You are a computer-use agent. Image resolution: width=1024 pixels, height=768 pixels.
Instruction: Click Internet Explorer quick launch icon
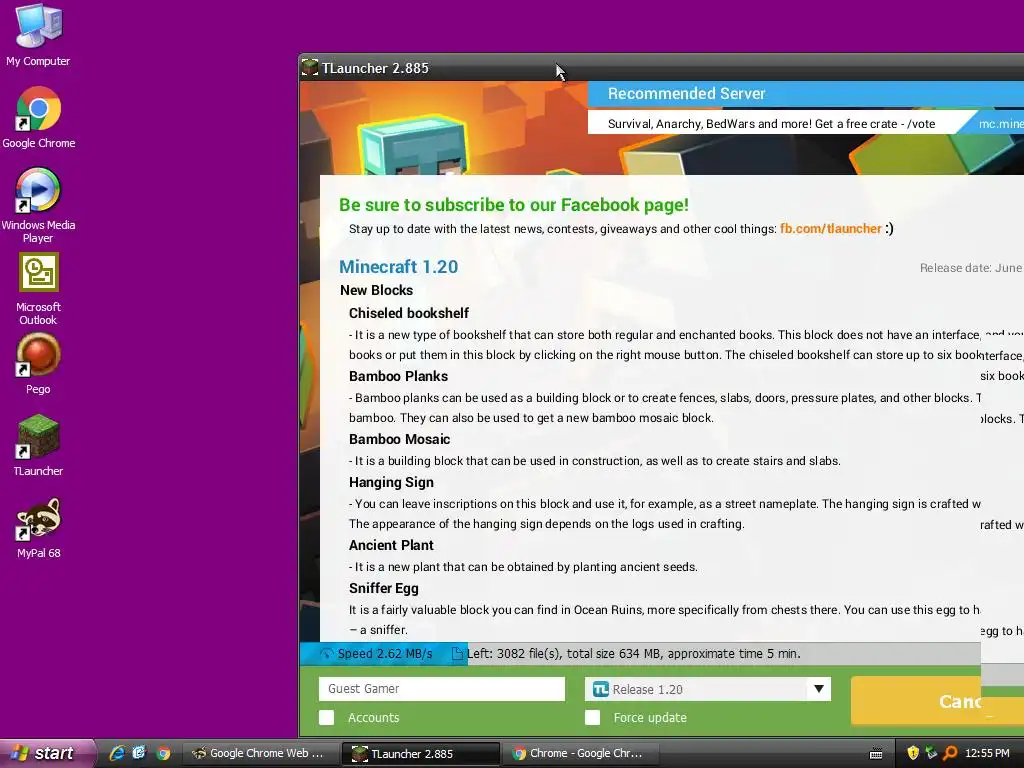(x=117, y=753)
